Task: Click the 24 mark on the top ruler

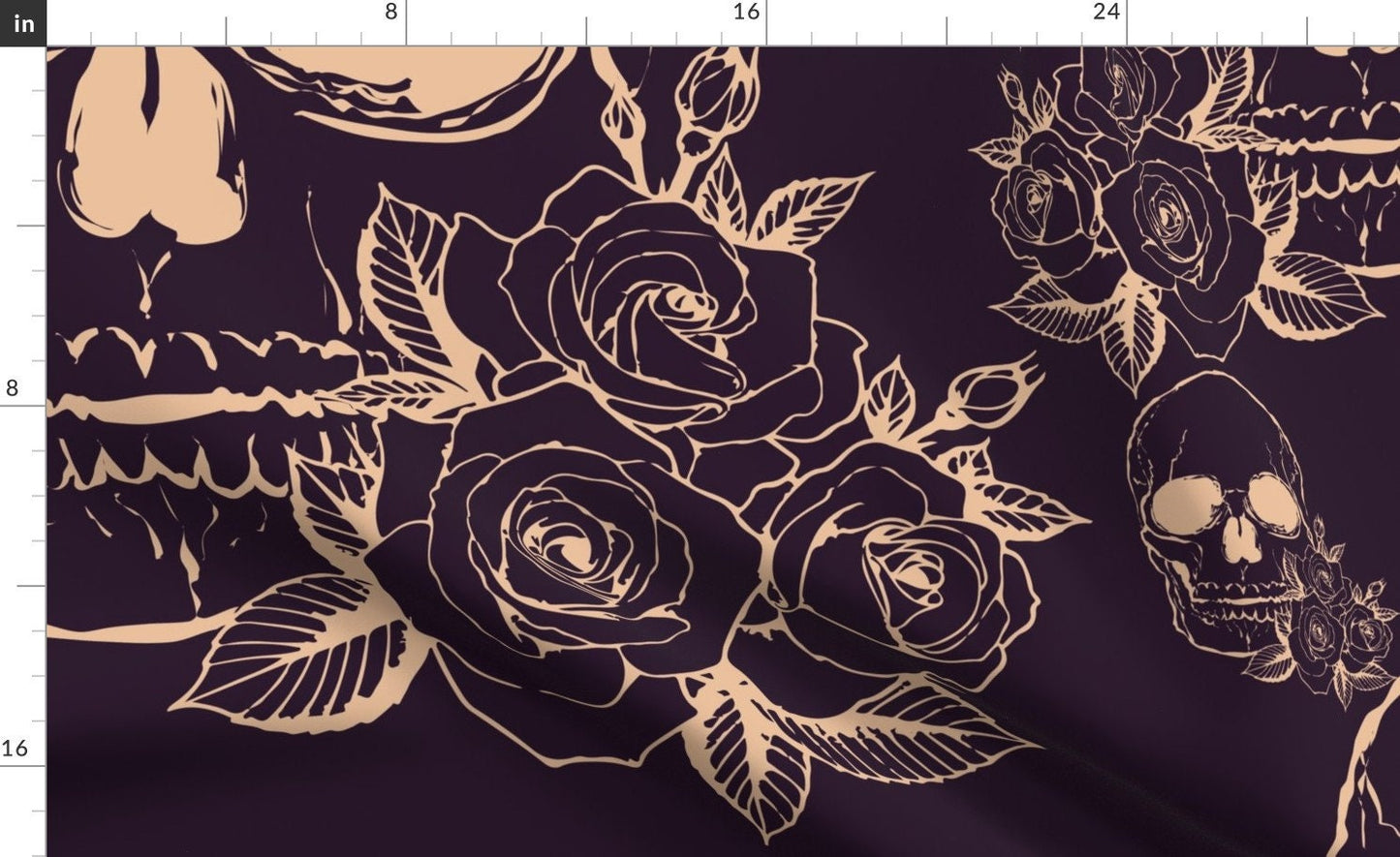Action: click(x=1105, y=13)
